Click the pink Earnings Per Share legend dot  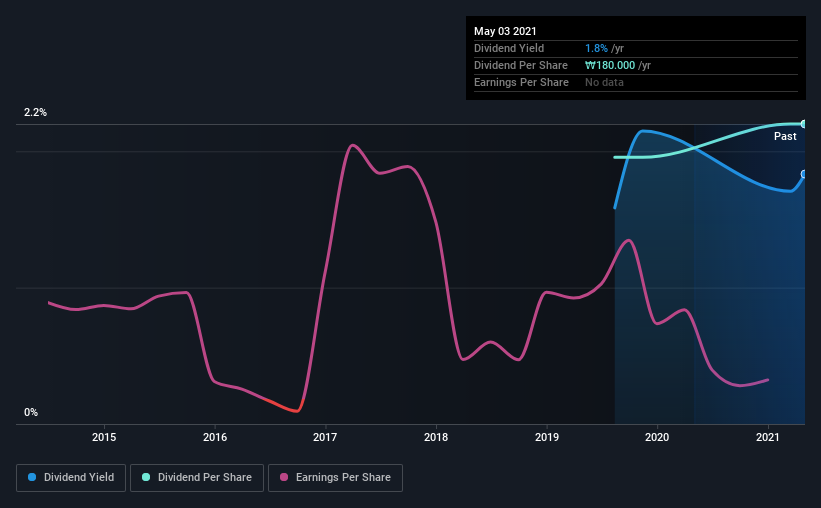(284, 477)
